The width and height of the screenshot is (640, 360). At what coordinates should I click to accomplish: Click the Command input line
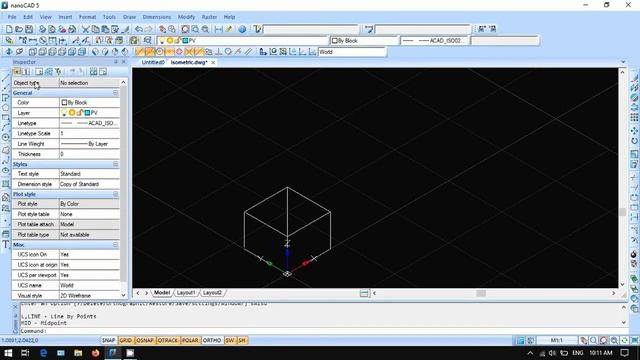pos(321,331)
